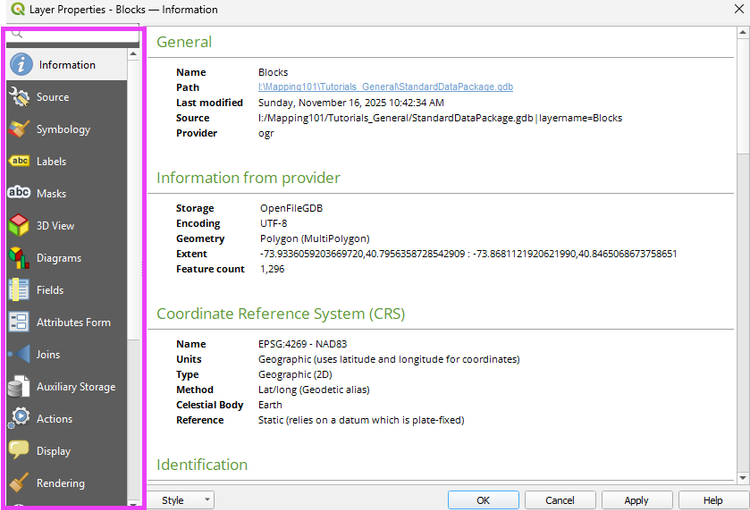
Task: Open the StandardDataPackage.gdb path link
Action: tap(386, 87)
